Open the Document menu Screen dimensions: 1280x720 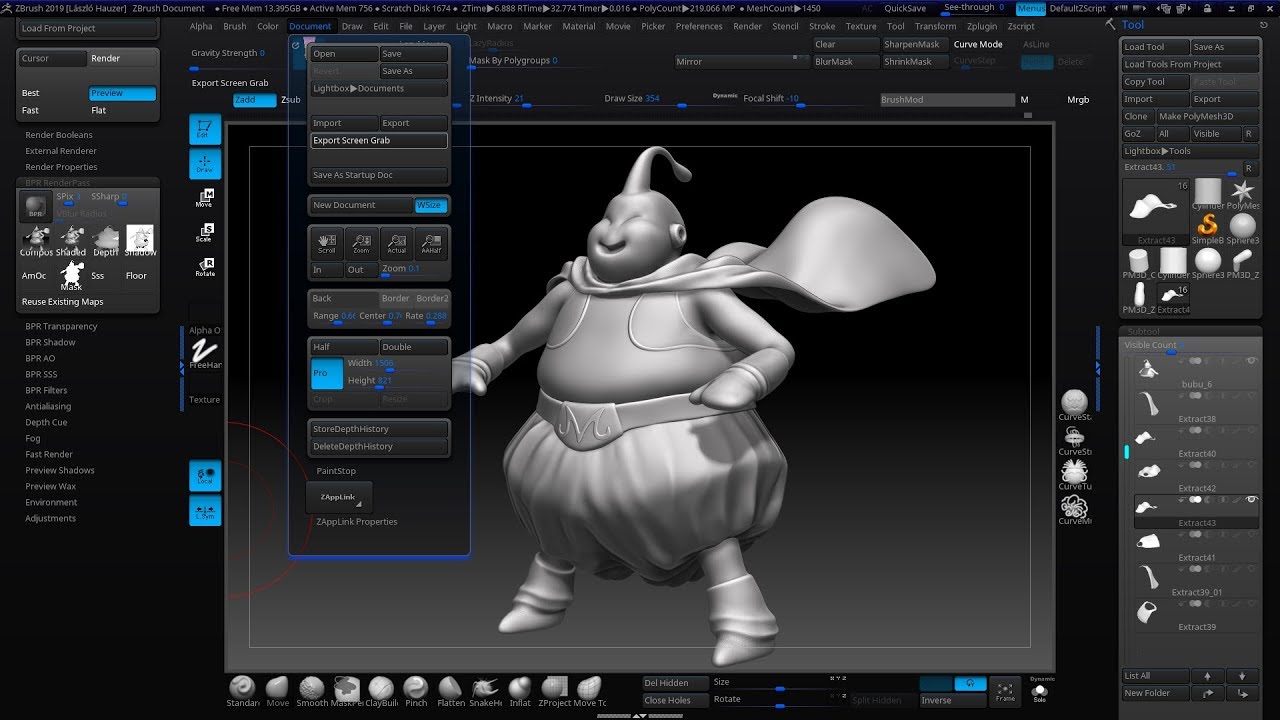[x=310, y=27]
